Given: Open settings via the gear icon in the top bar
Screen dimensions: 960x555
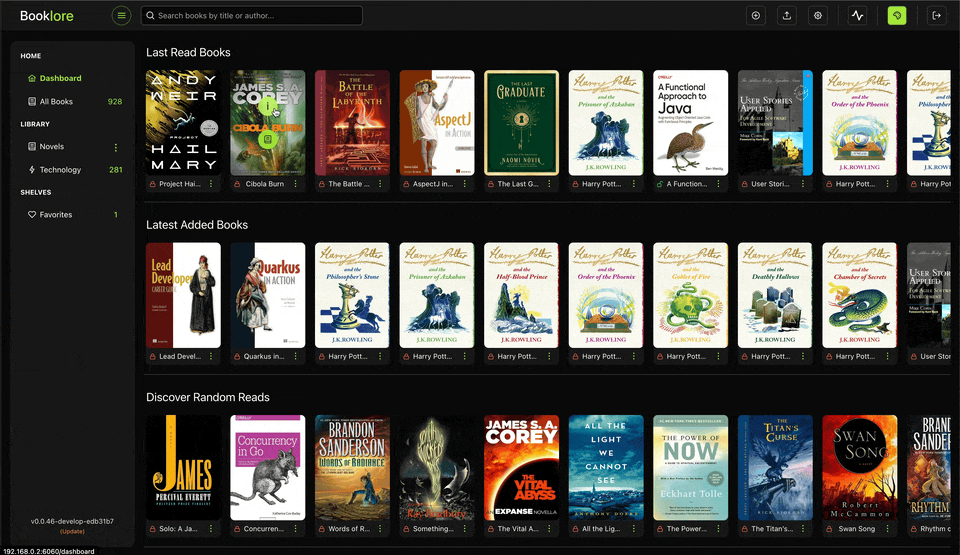Looking at the screenshot, I should [818, 15].
